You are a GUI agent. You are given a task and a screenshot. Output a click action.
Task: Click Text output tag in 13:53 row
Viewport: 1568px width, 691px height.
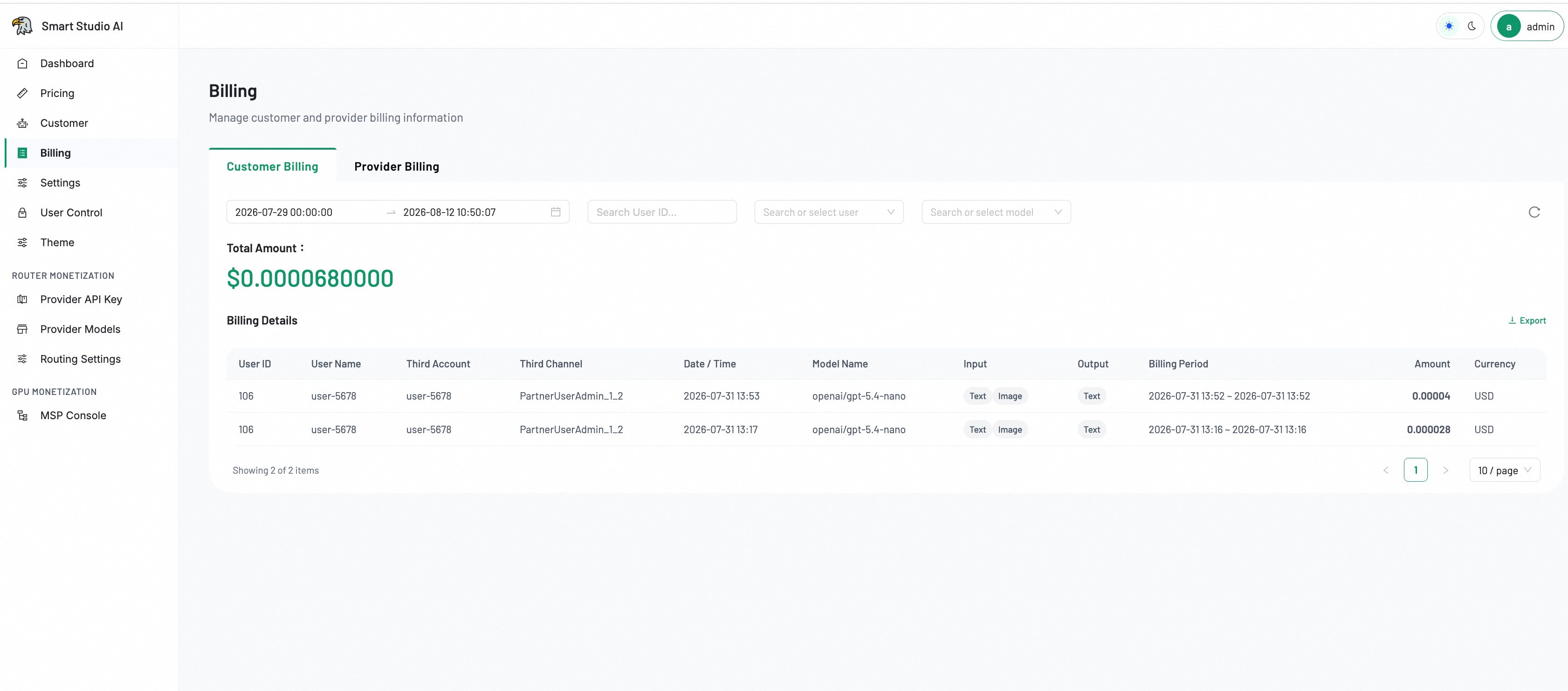tap(1091, 396)
